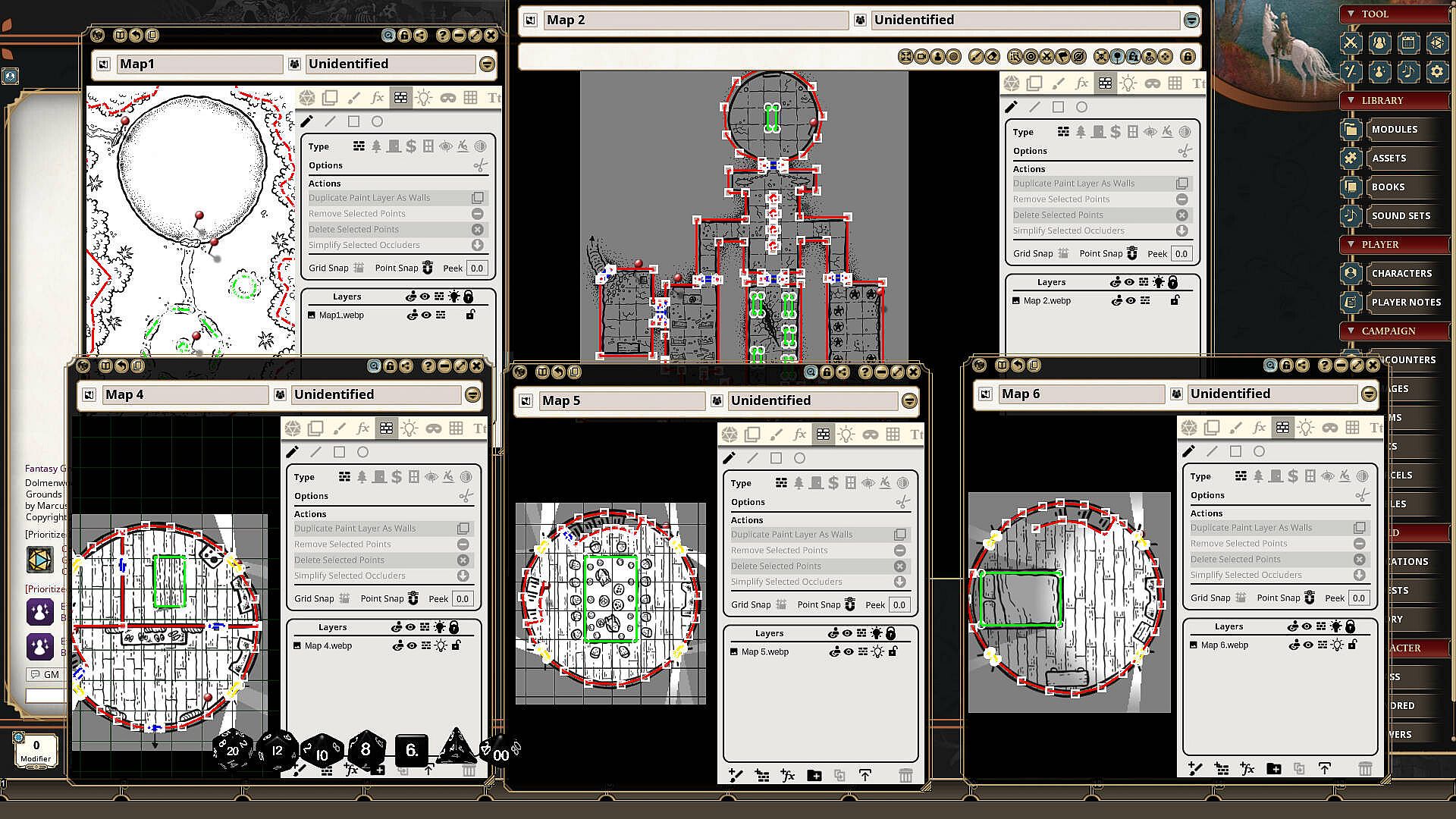Toggle lock on Map1.webp layer
1456x819 pixels.
[470, 315]
